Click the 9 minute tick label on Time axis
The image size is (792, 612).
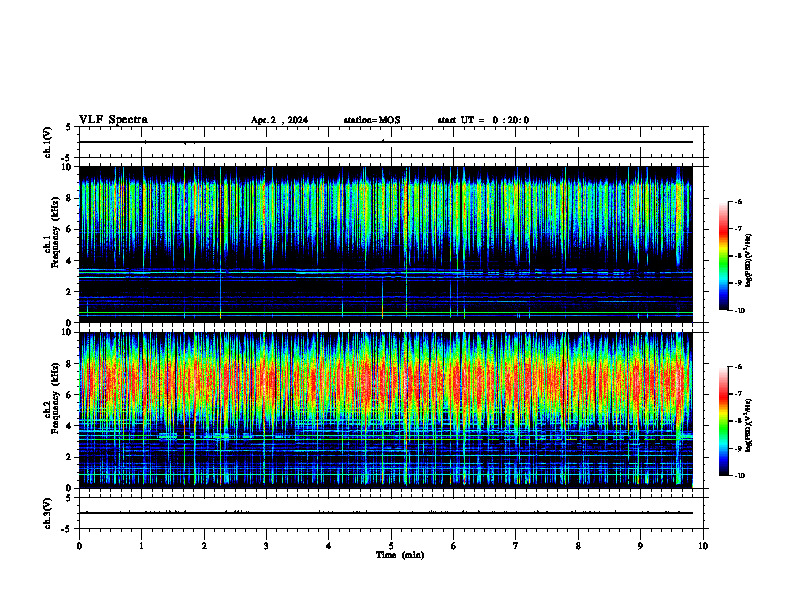640,546
